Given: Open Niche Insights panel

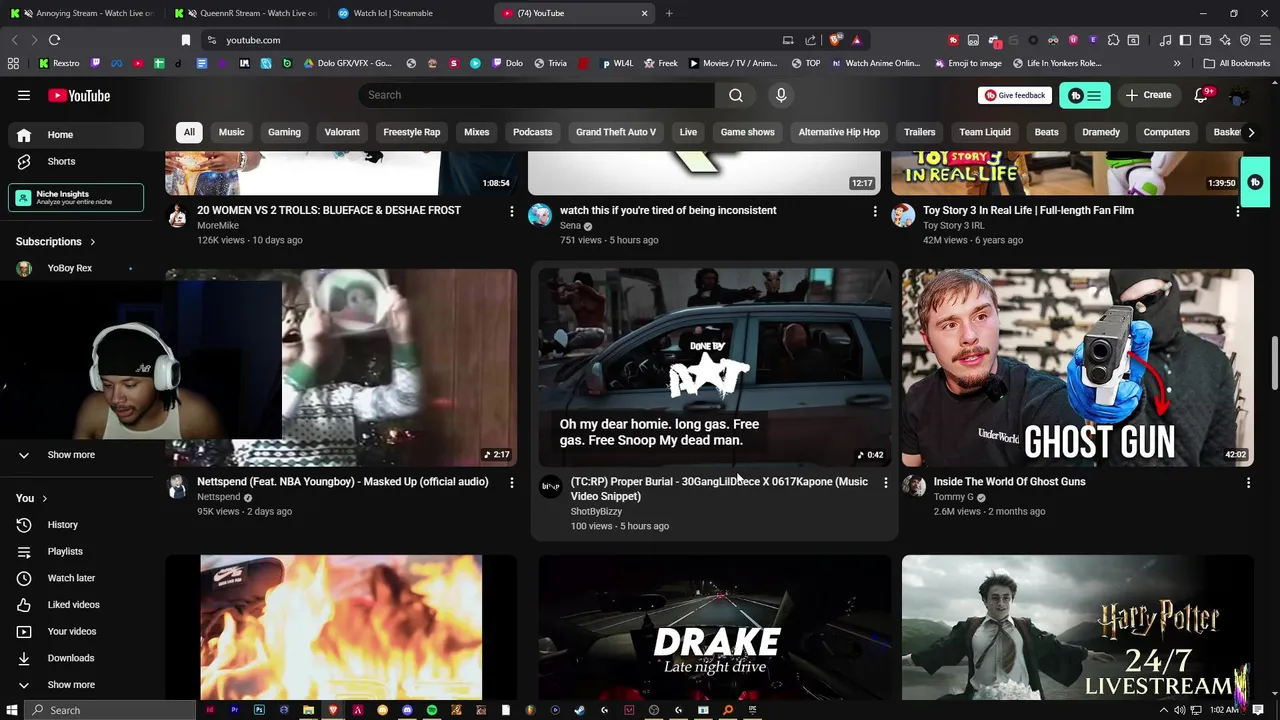Looking at the screenshot, I should tap(76, 197).
